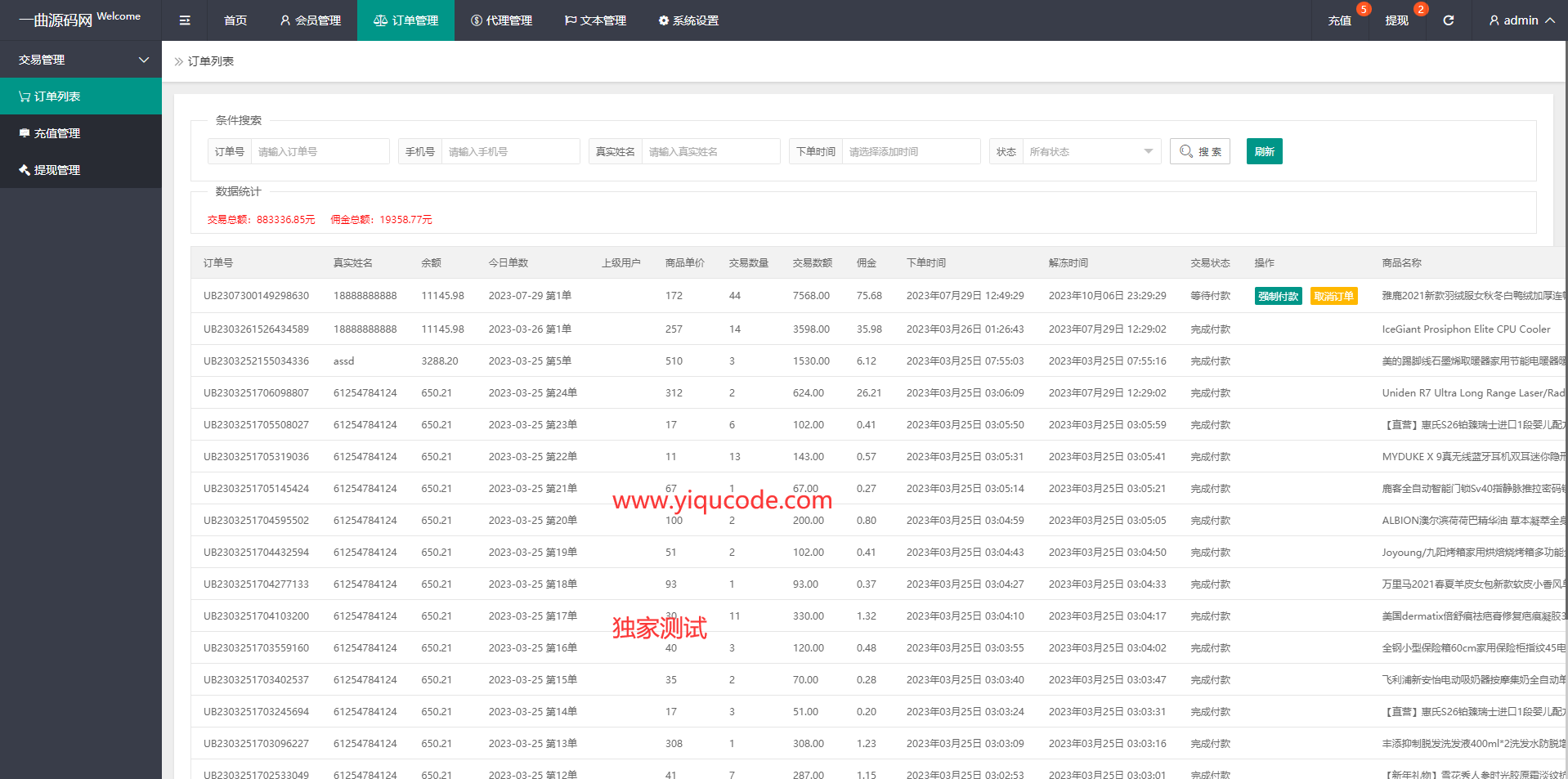Open 系统设置 menu
Image resolution: width=1568 pixels, height=779 pixels.
point(688,20)
